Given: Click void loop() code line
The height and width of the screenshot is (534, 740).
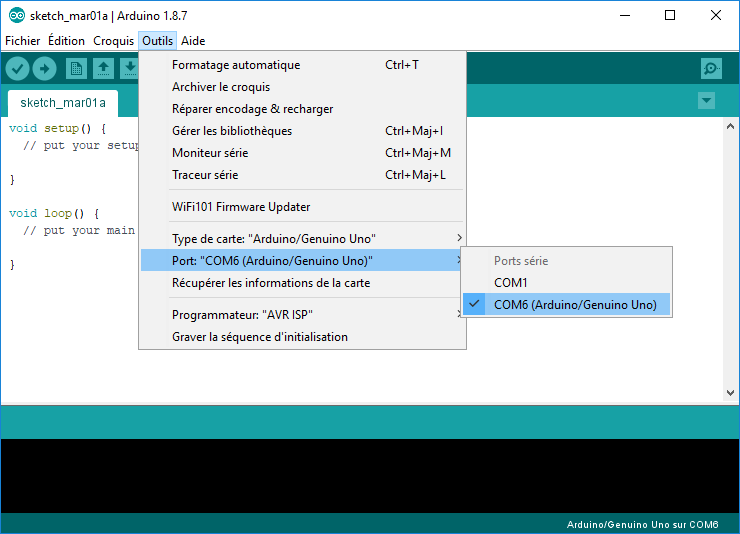Looking at the screenshot, I should (54, 213).
